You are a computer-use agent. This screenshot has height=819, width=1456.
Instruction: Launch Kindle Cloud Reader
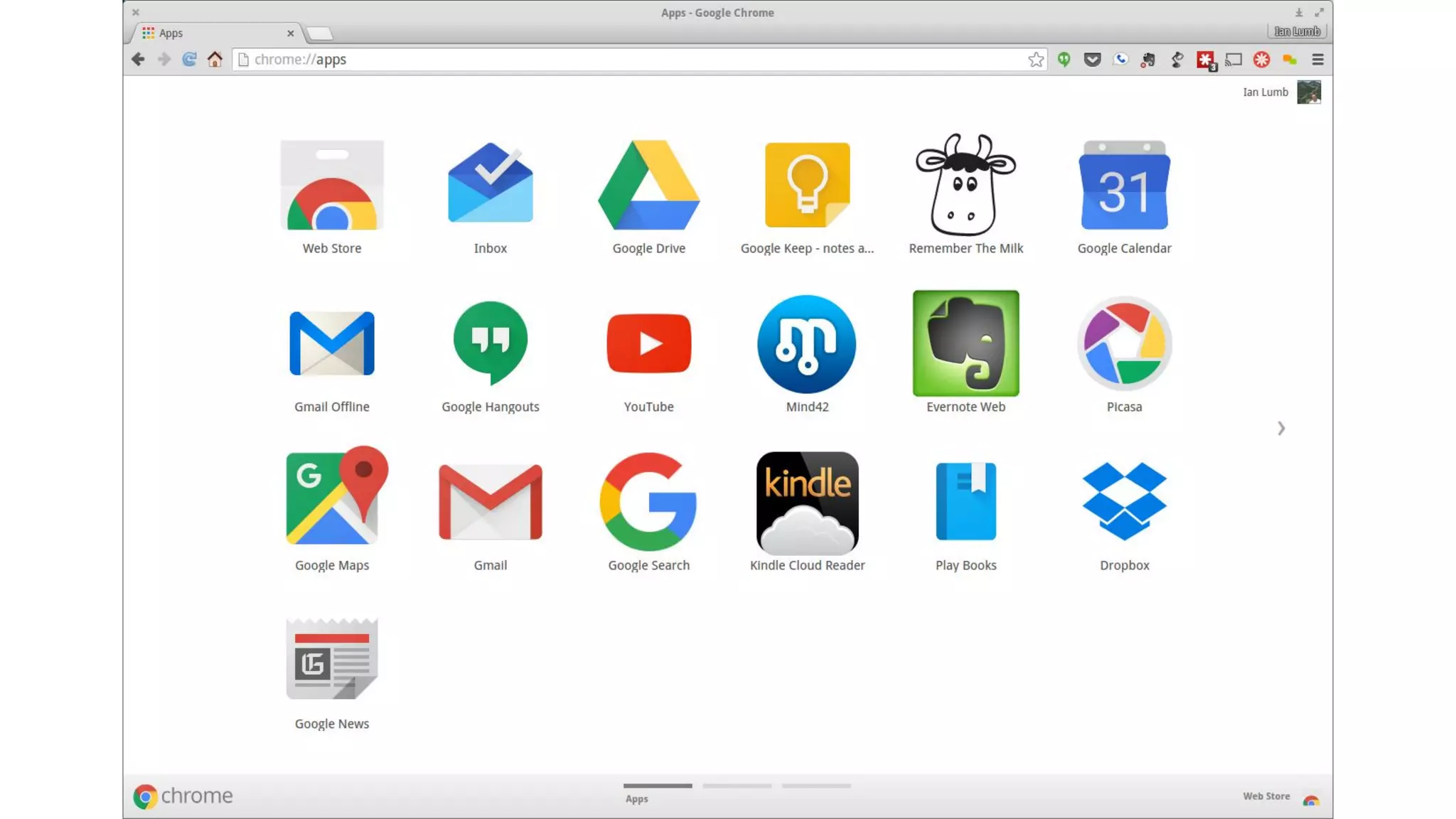coord(807,503)
